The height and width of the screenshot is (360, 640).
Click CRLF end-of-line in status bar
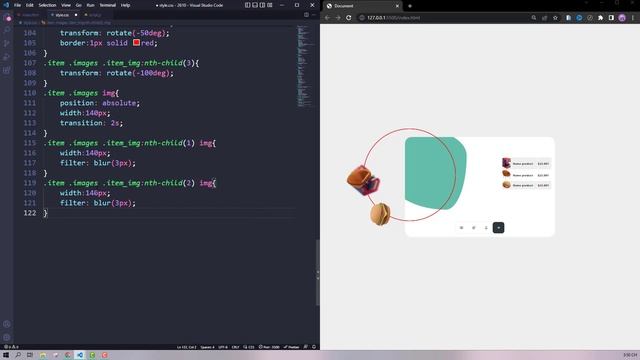[236, 347]
